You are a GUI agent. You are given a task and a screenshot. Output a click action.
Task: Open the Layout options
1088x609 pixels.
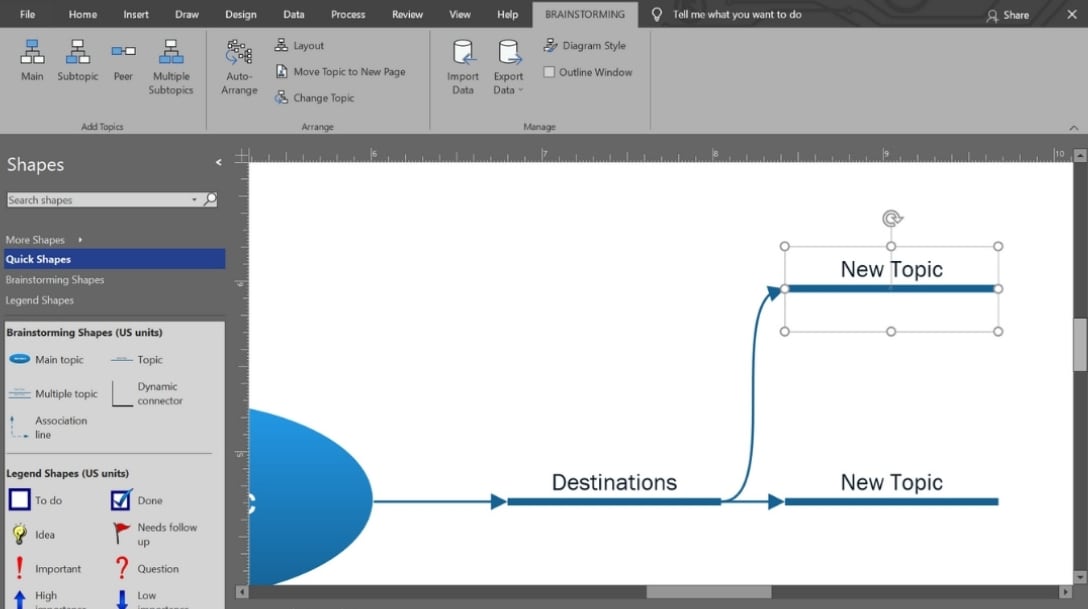pyautogui.click(x=300, y=45)
